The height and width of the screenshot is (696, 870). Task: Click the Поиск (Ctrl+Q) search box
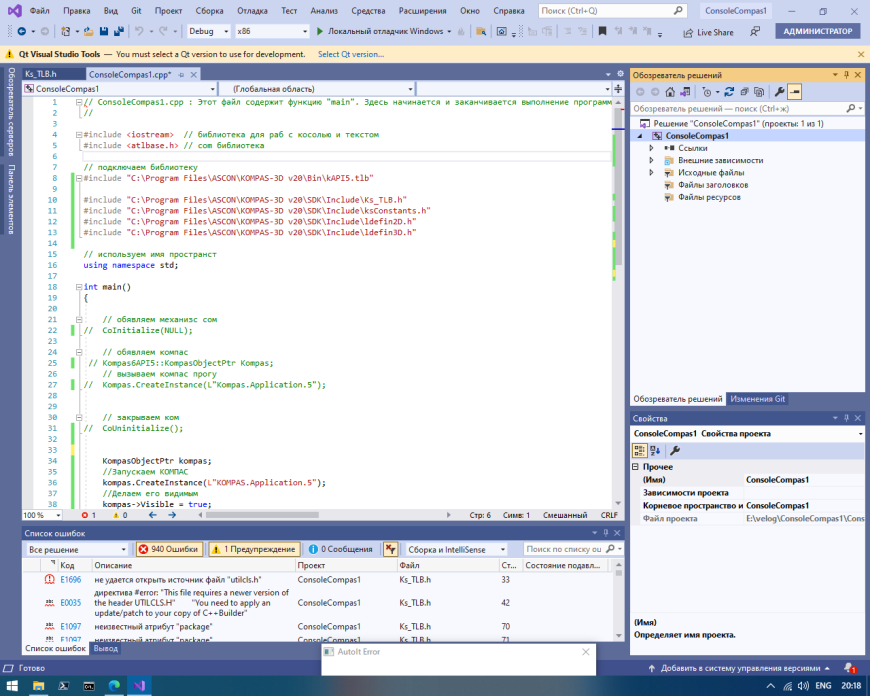tap(612, 11)
